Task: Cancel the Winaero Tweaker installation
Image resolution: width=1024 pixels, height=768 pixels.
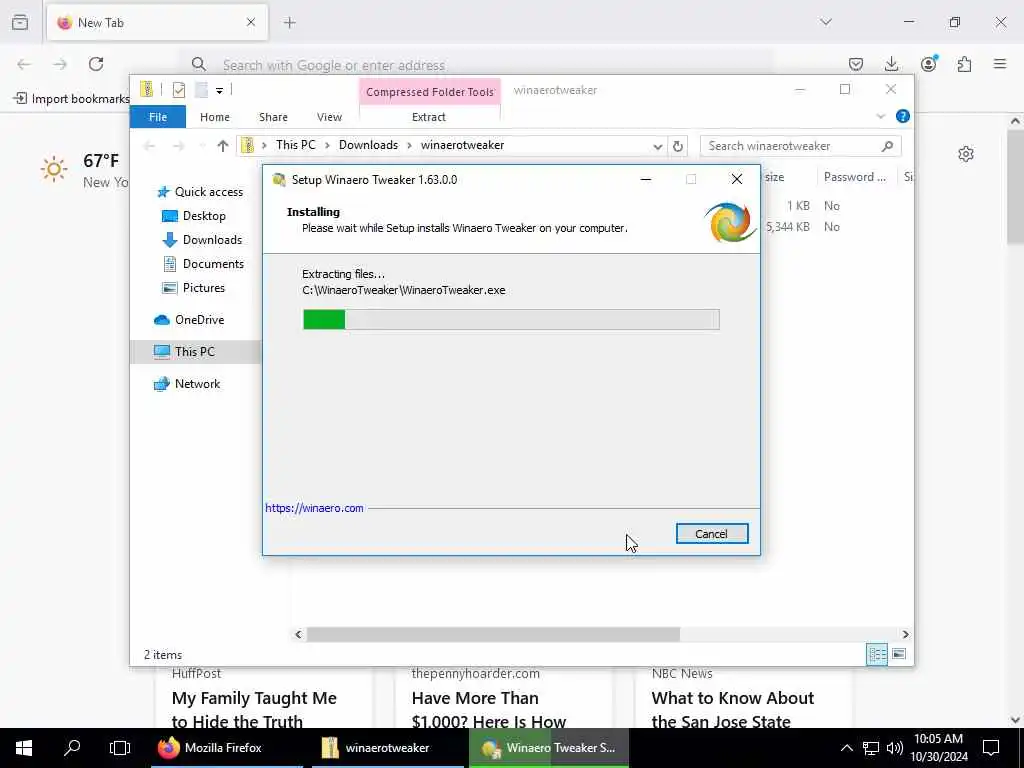Action: point(712,534)
